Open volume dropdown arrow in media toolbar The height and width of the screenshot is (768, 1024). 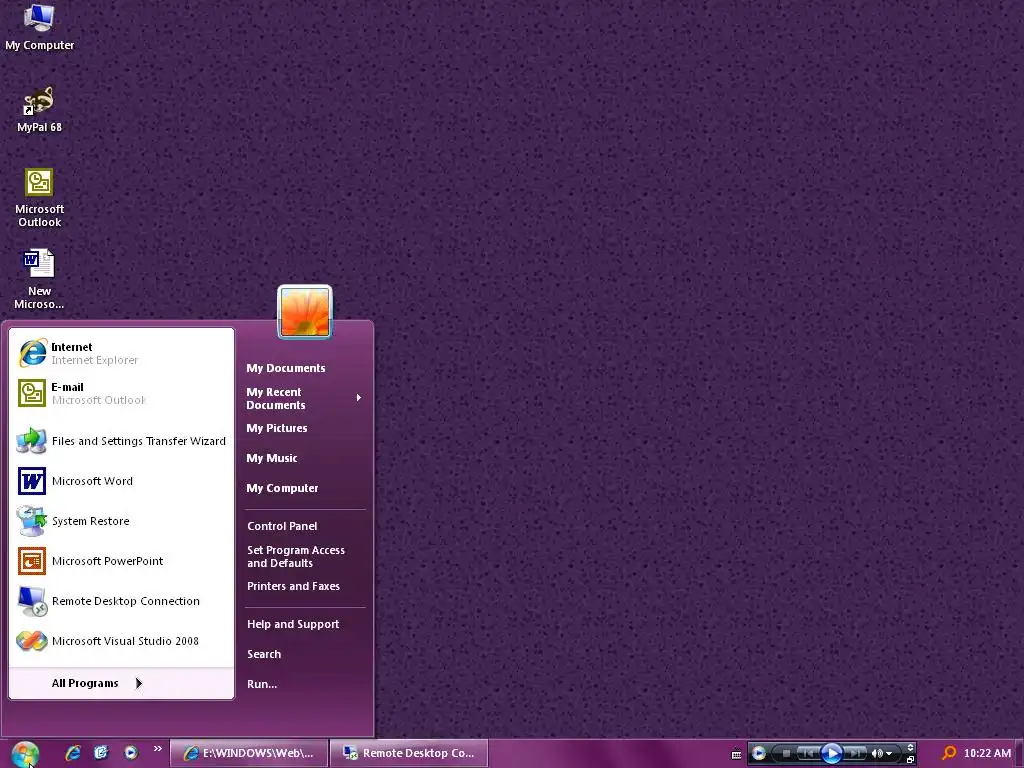(x=889, y=754)
